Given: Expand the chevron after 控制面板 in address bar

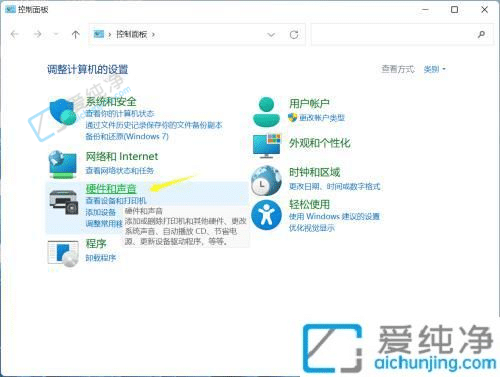Looking at the screenshot, I should [x=153, y=34].
